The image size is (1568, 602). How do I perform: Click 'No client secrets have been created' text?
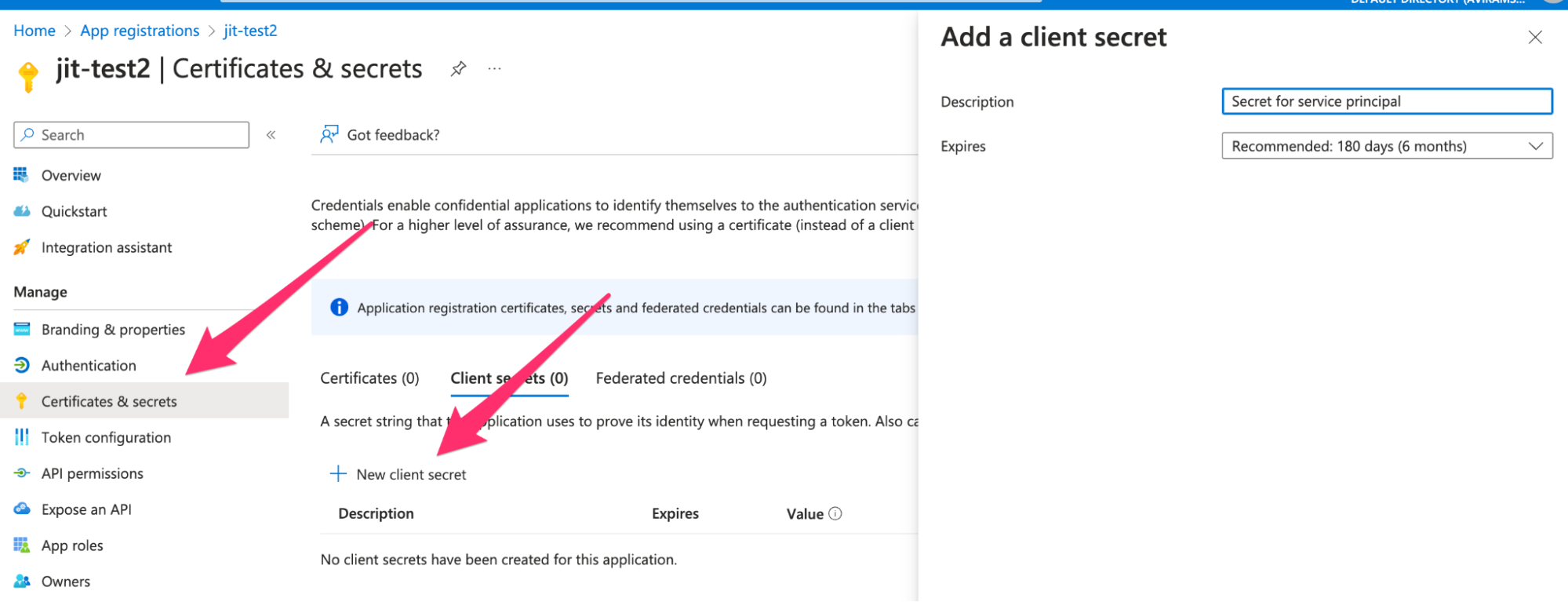[499, 560]
